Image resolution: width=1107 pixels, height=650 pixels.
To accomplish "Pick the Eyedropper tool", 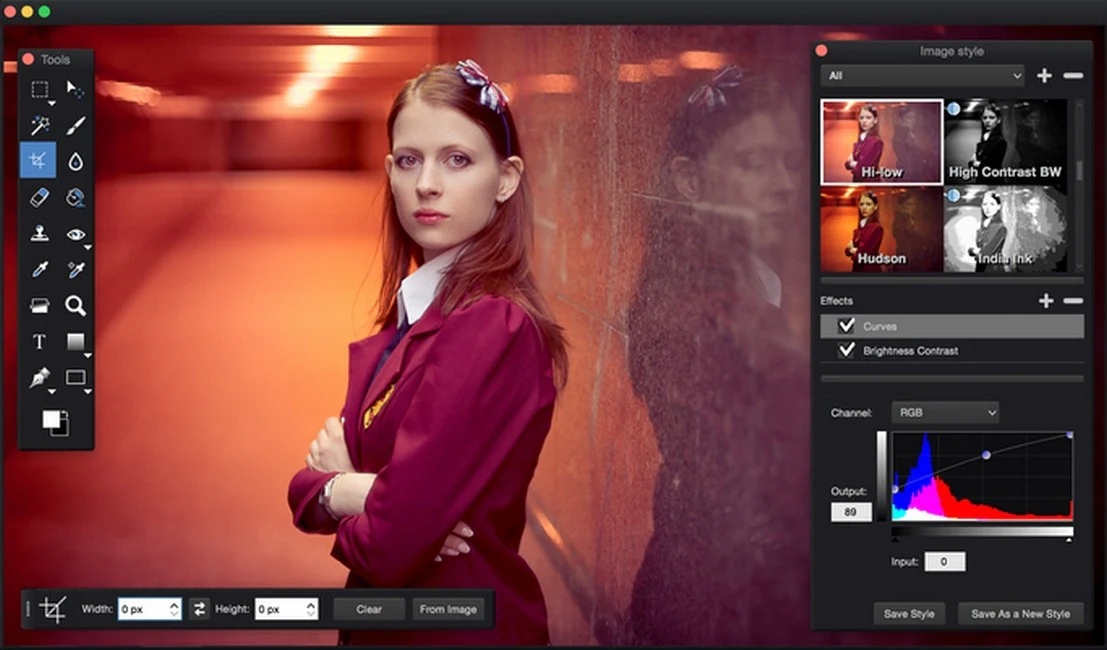I will (x=40, y=270).
